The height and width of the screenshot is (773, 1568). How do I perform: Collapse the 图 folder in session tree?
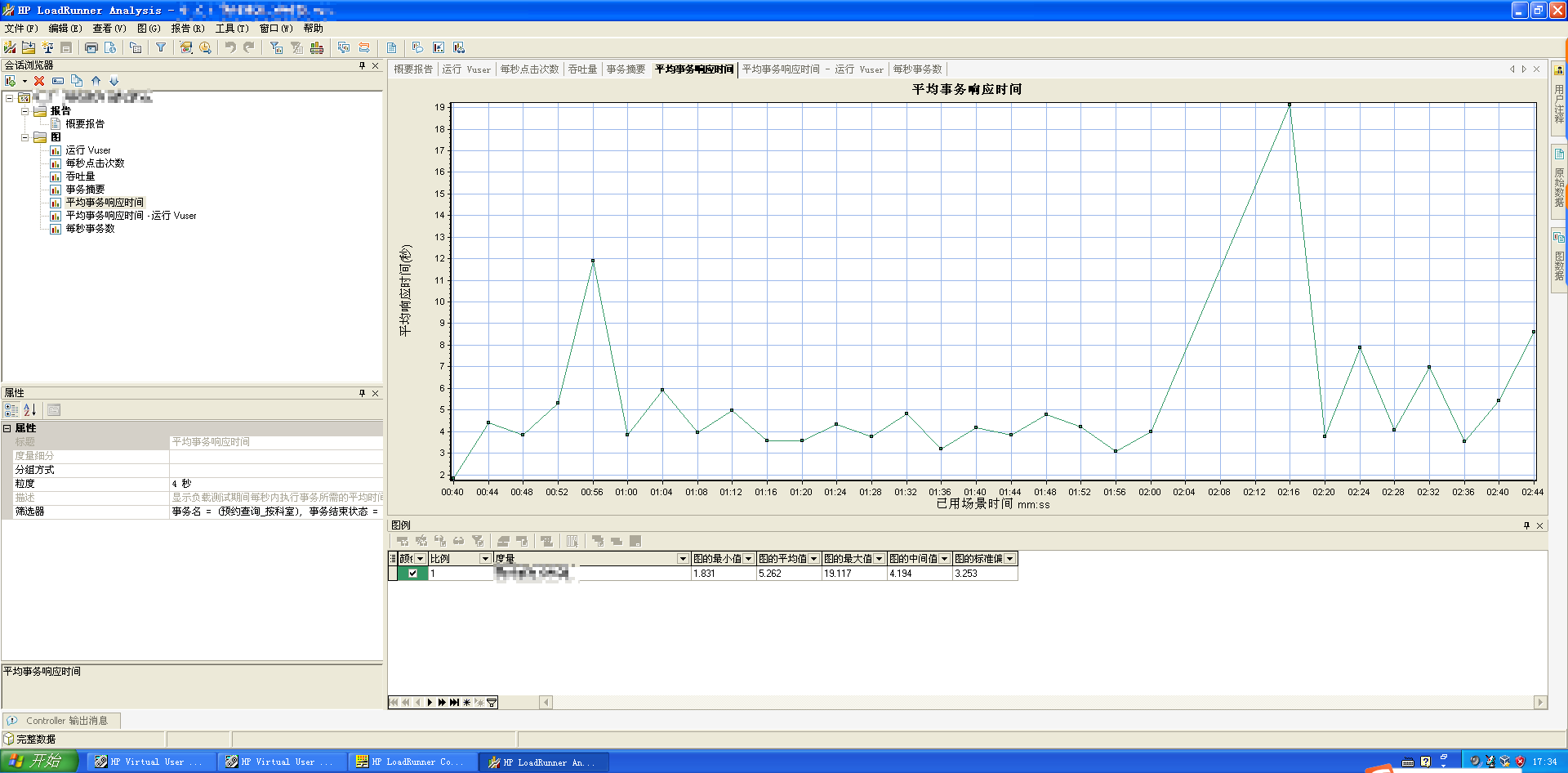(24, 137)
